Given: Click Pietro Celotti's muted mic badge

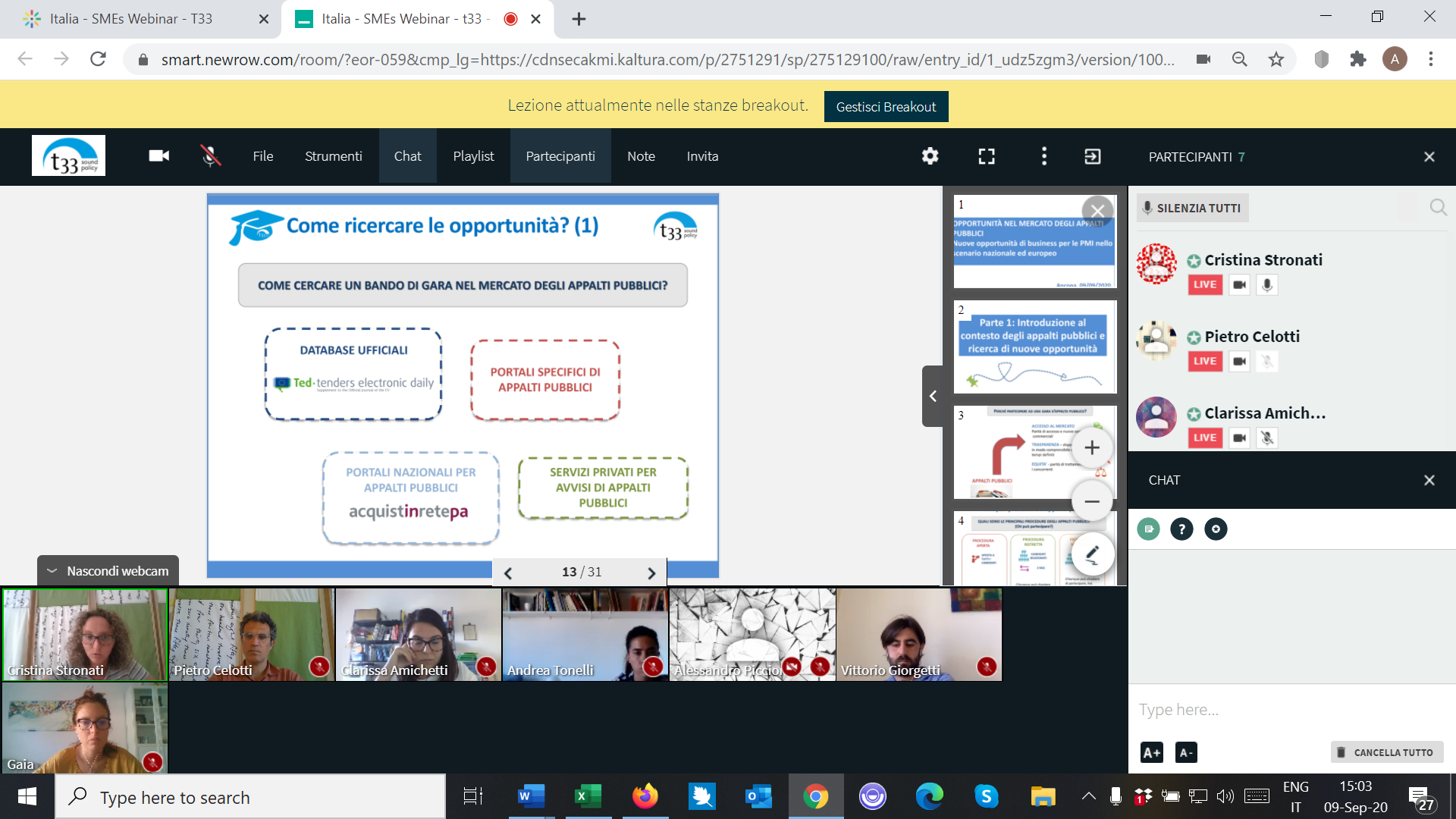Looking at the screenshot, I should coord(319,666).
